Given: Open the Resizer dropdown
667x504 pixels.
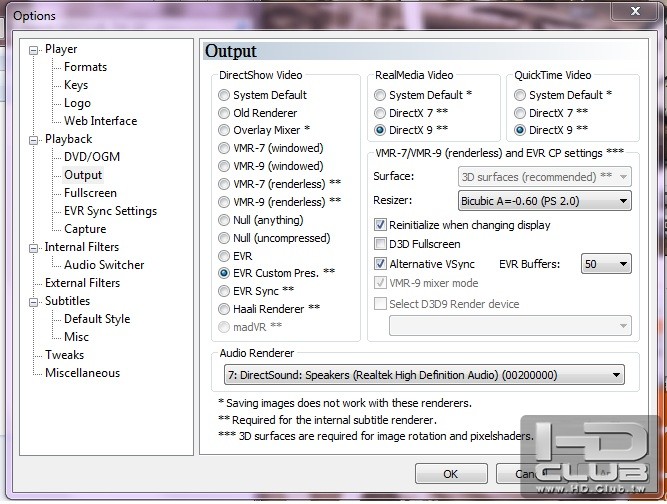Looking at the screenshot, I should point(544,201).
